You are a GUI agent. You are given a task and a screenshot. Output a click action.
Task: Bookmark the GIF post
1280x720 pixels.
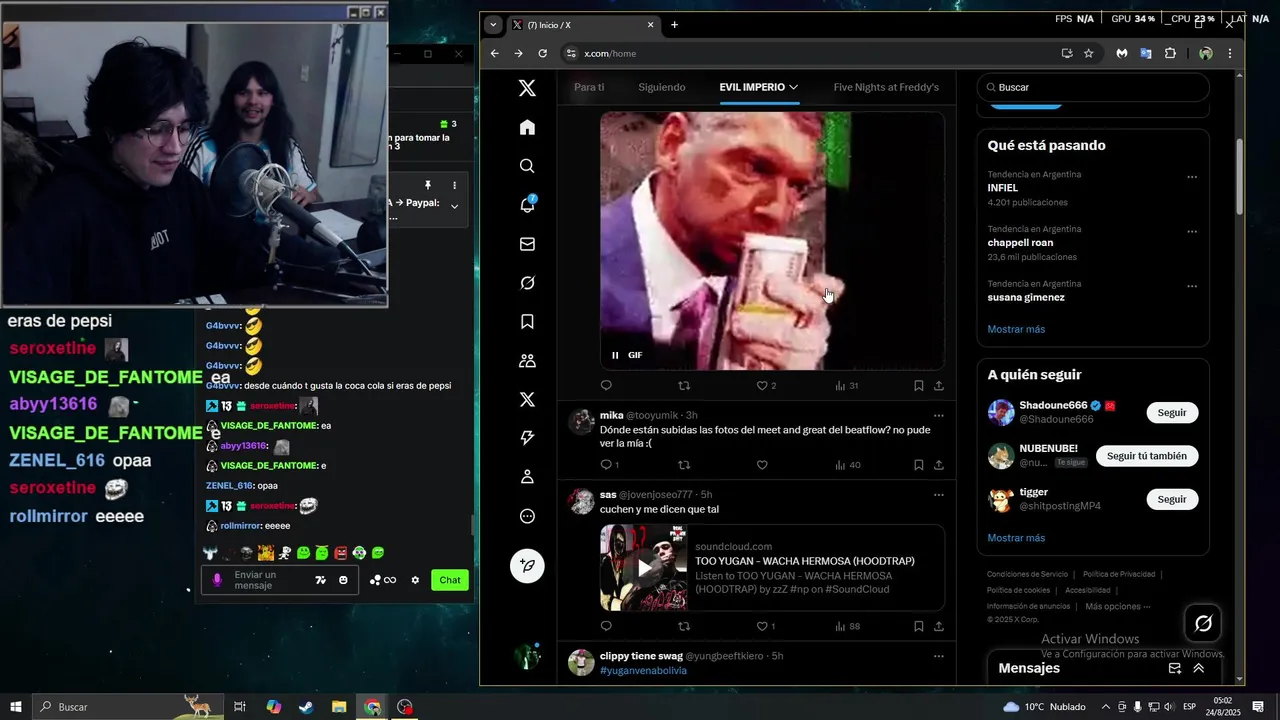(x=918, y=385)
